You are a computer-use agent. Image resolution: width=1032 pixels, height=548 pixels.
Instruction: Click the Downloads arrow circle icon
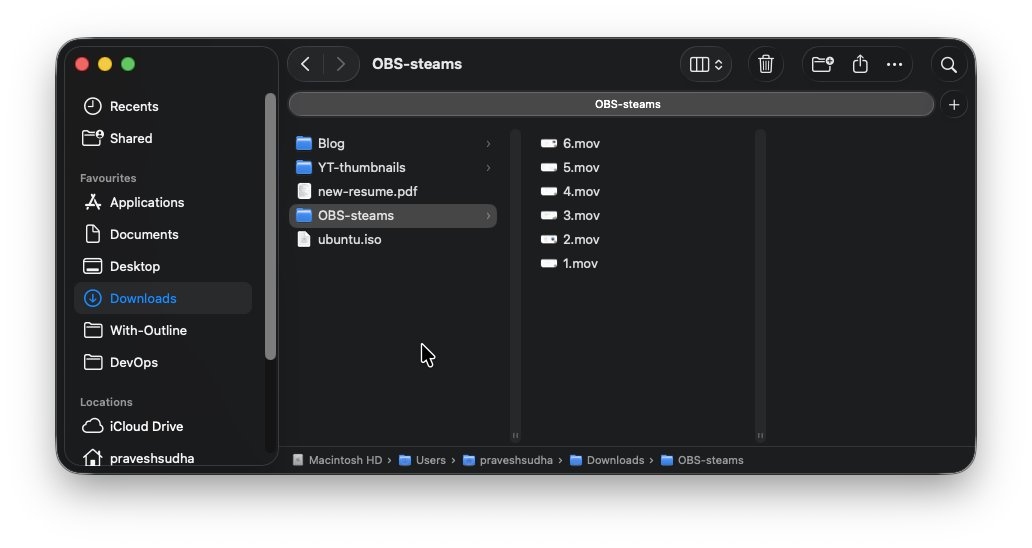pyautogui.click(x=93, y=298)
